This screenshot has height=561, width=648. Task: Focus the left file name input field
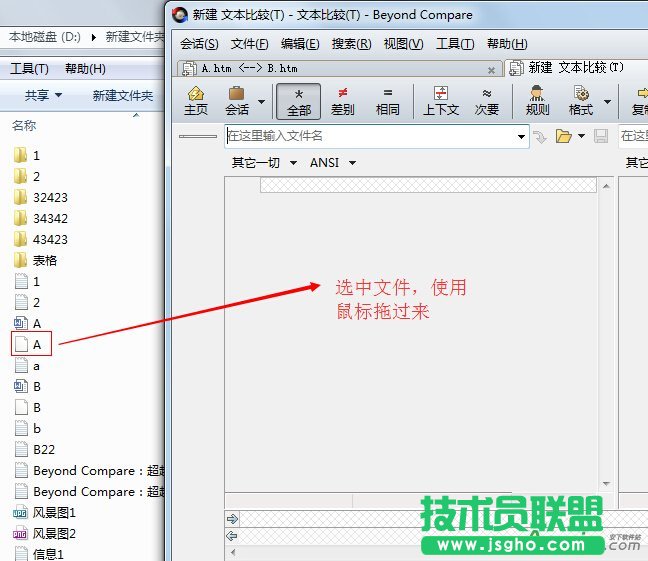point(370,136)
